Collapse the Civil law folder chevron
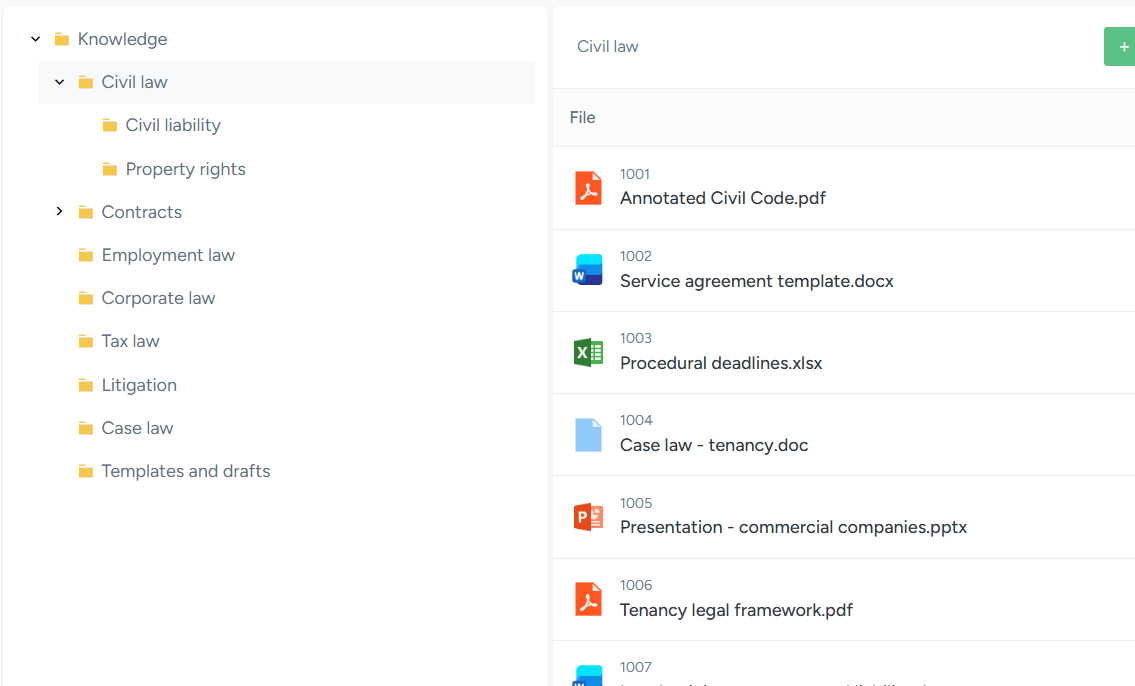 pyautogui.click(x=59, y=82)
